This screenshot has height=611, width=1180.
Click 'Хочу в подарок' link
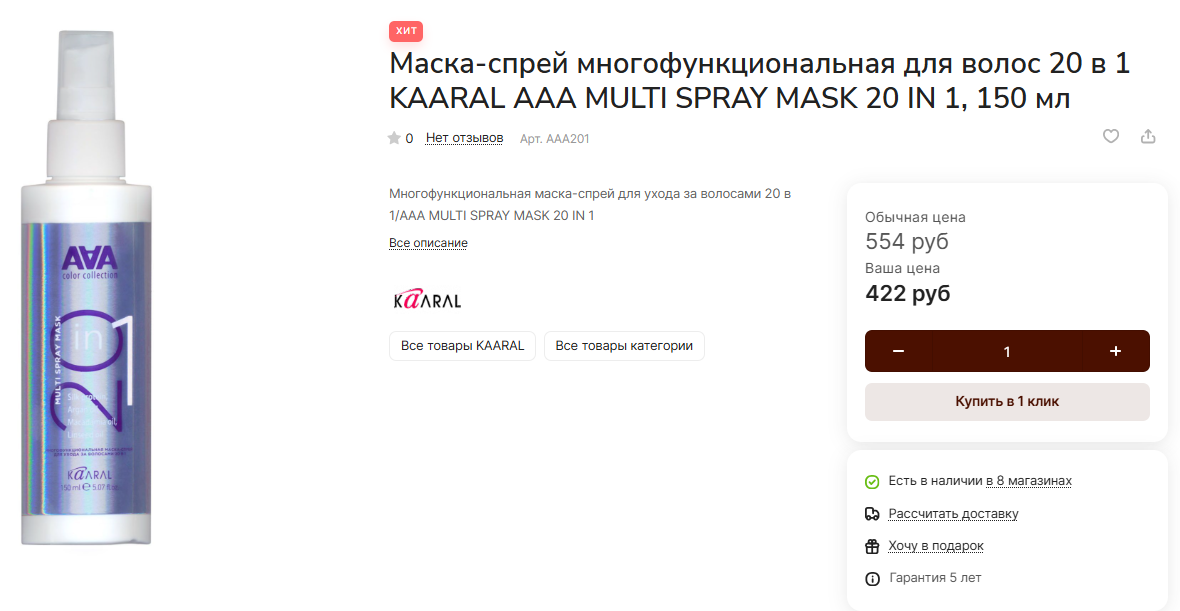pos(936,546)
